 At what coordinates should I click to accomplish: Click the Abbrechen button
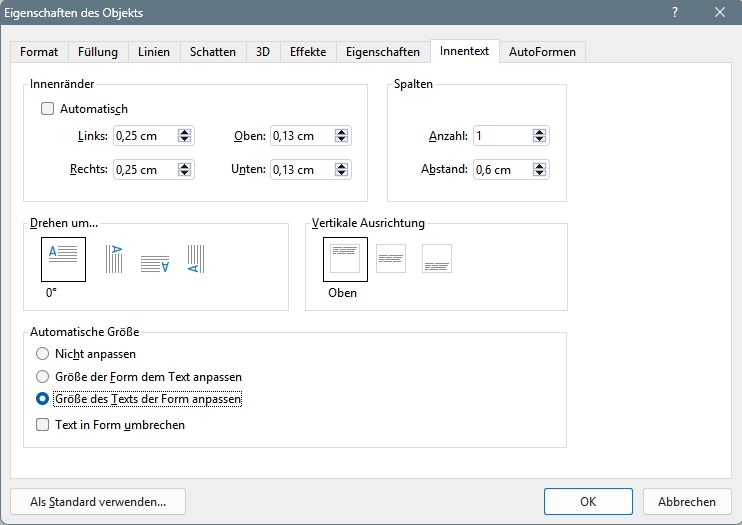tap(687, 501)
